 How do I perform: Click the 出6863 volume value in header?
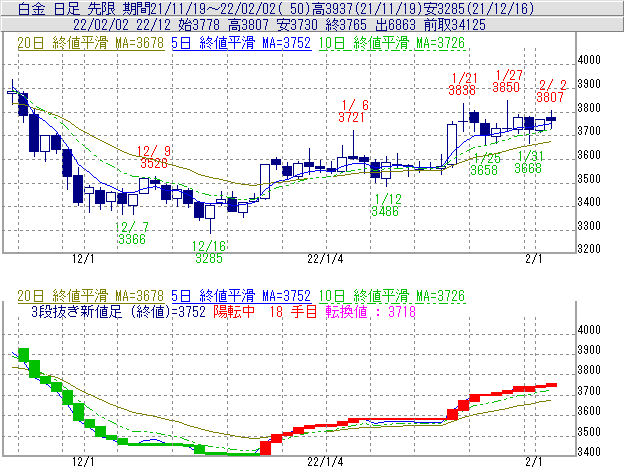click(x=395, y=25)
